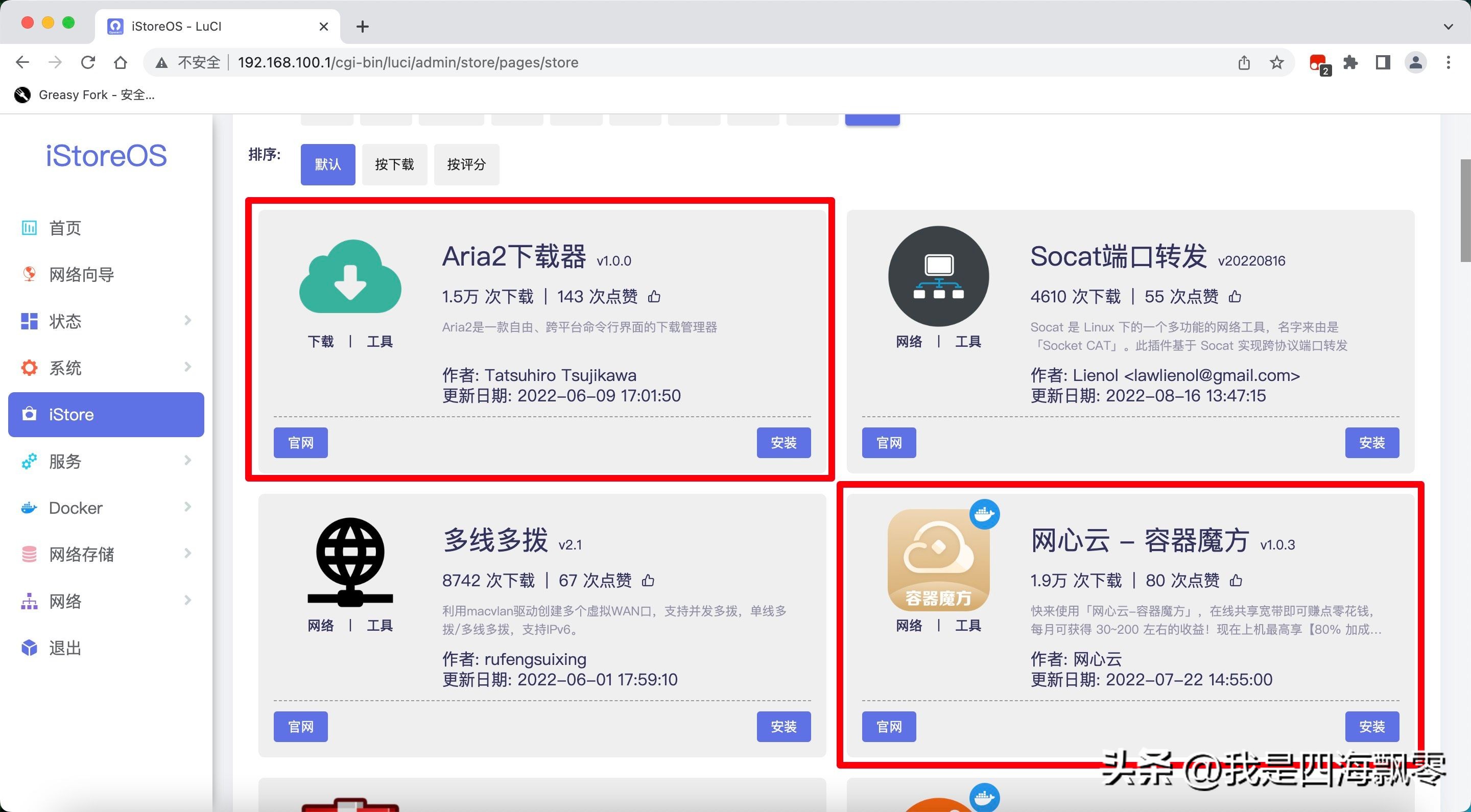Select the iStore sidebar icon

[30, 415]
